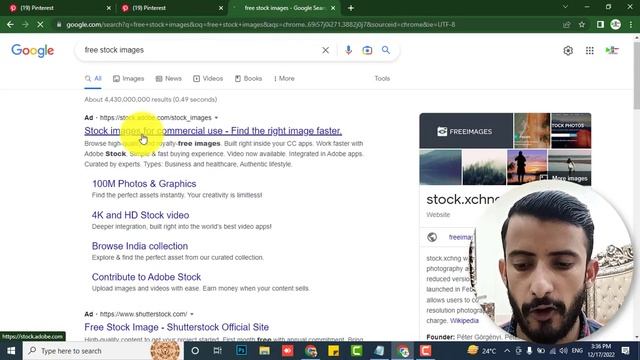Open Google Lens image search camera icon
The image size is (640, 360).
click(x=367, y=50)
